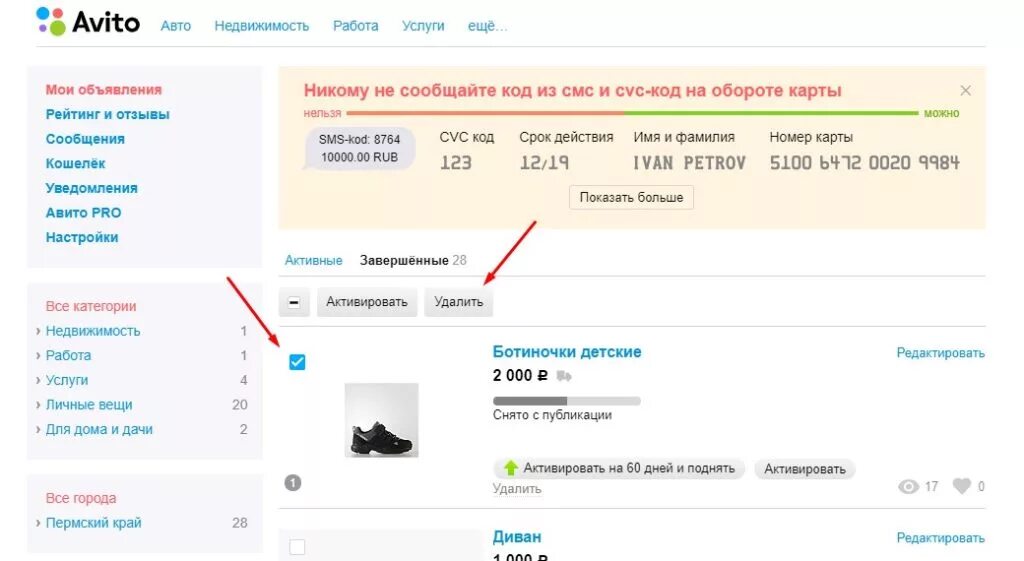This screenshot has height=561, width=1024.
Task: Click the gray number badge below the checkbox
Action: coord(293,483)
